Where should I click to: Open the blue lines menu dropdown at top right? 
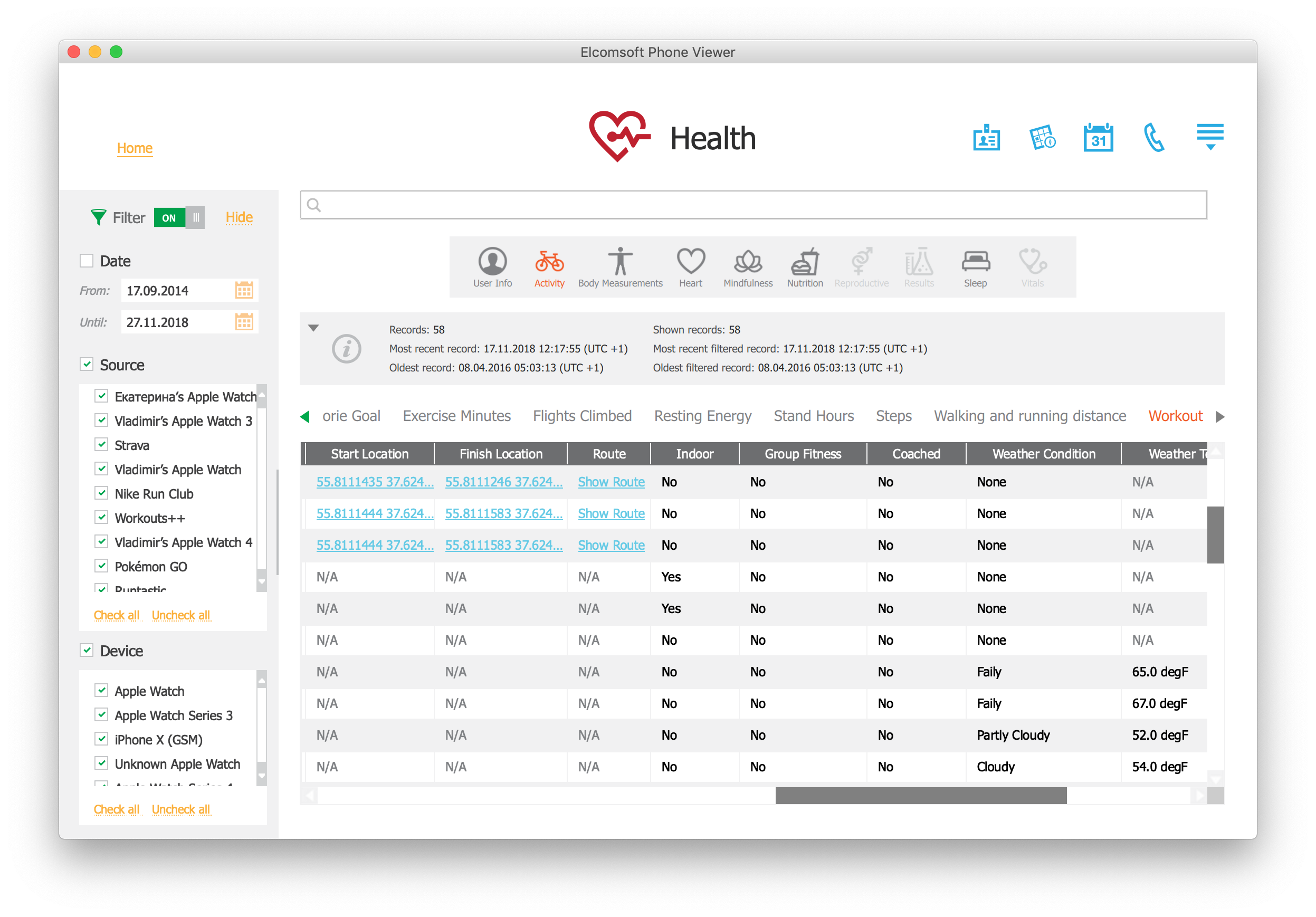coord(1209,137)
